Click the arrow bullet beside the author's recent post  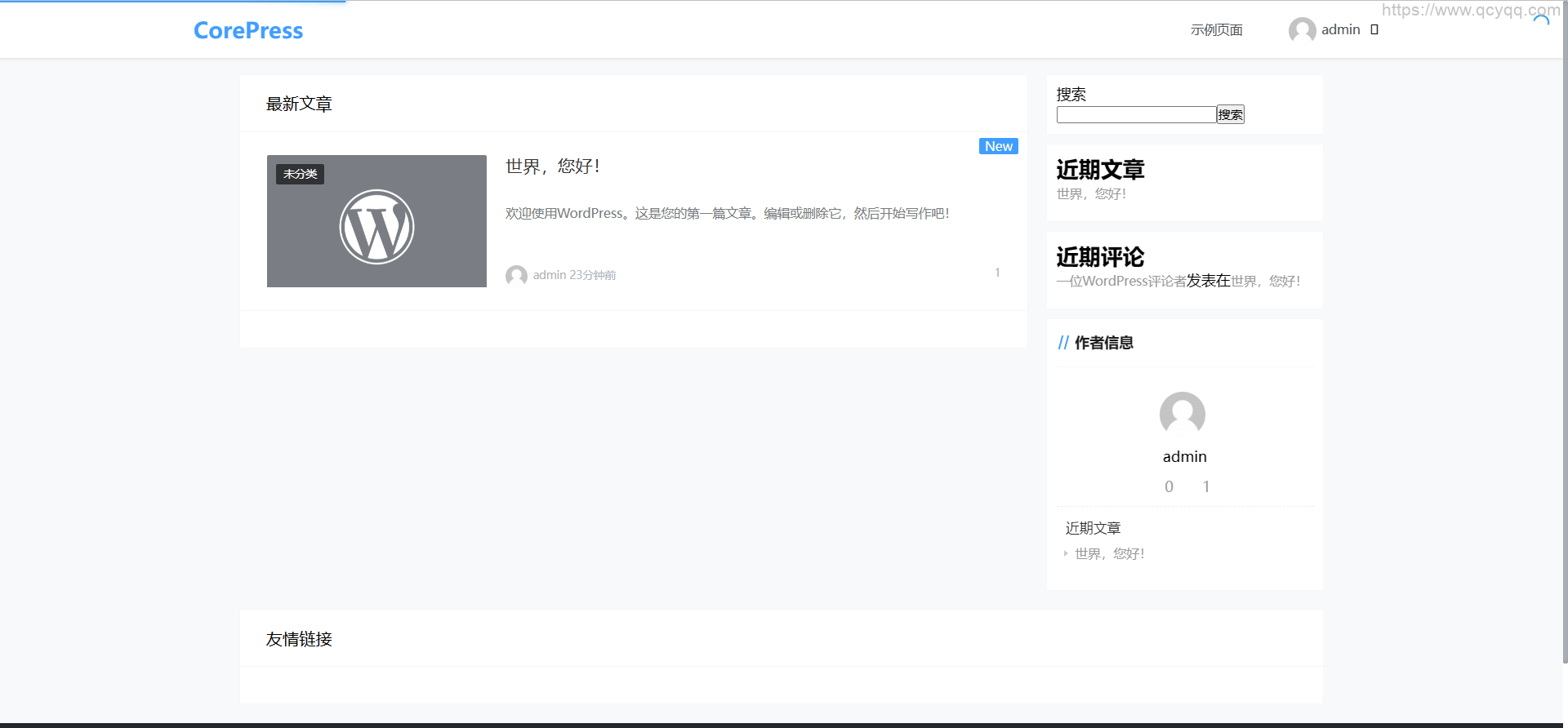(1066, 553)
